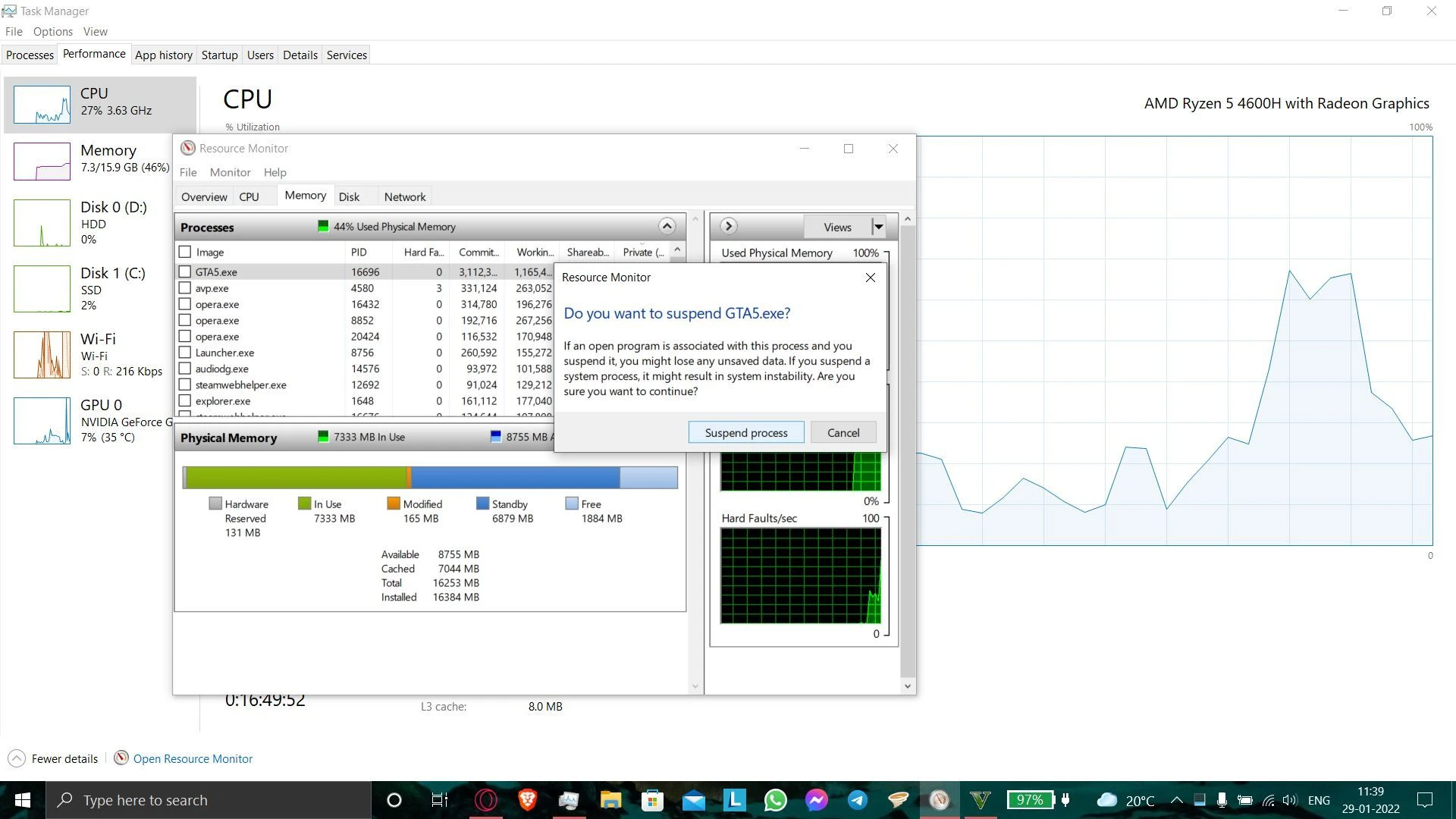
Task: Sort processes by Commit column
Action: pos(477,252)
